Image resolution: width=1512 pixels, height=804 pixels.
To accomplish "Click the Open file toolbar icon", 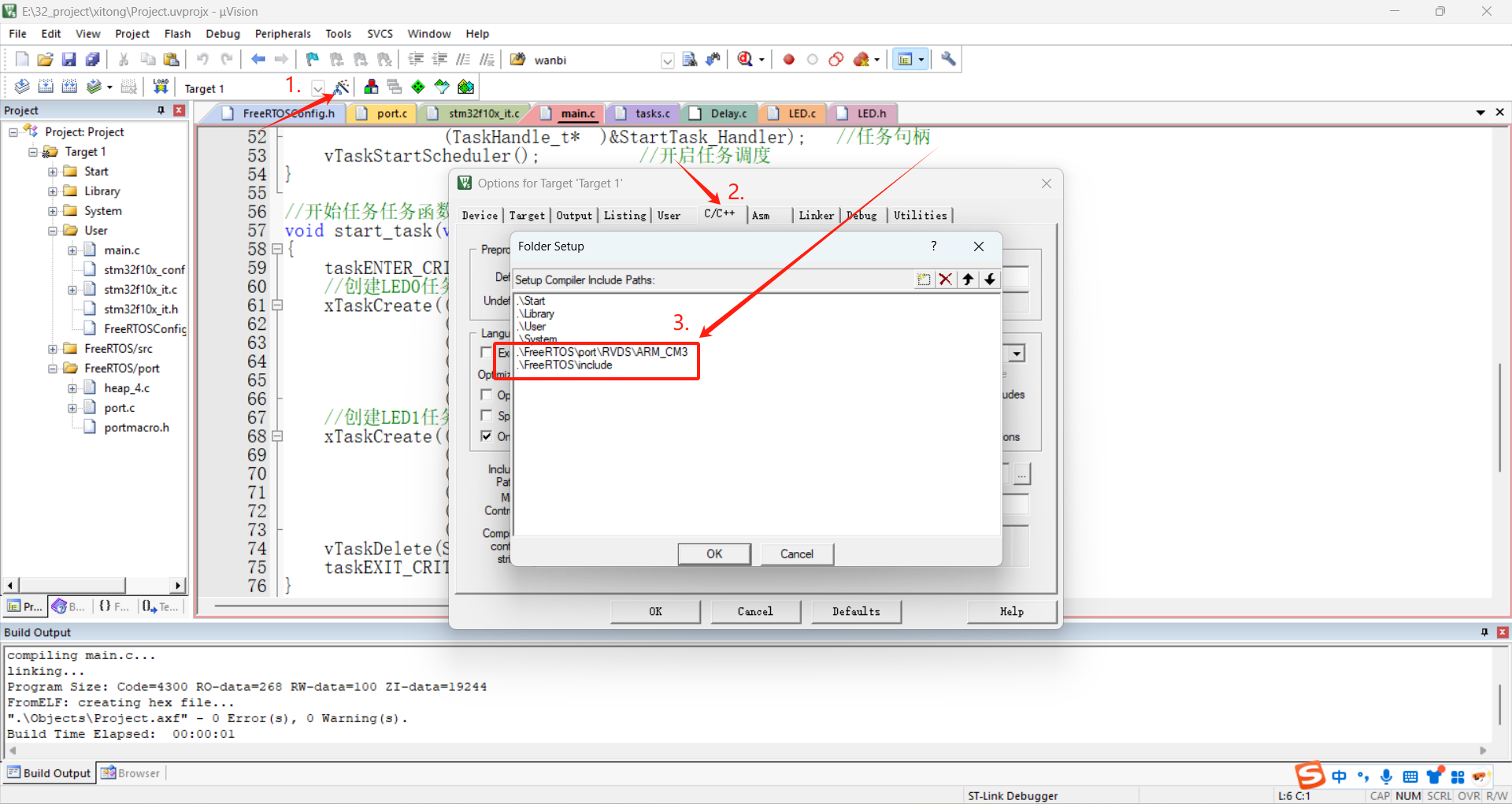I will pyautogui.click(x=46, y=59).
